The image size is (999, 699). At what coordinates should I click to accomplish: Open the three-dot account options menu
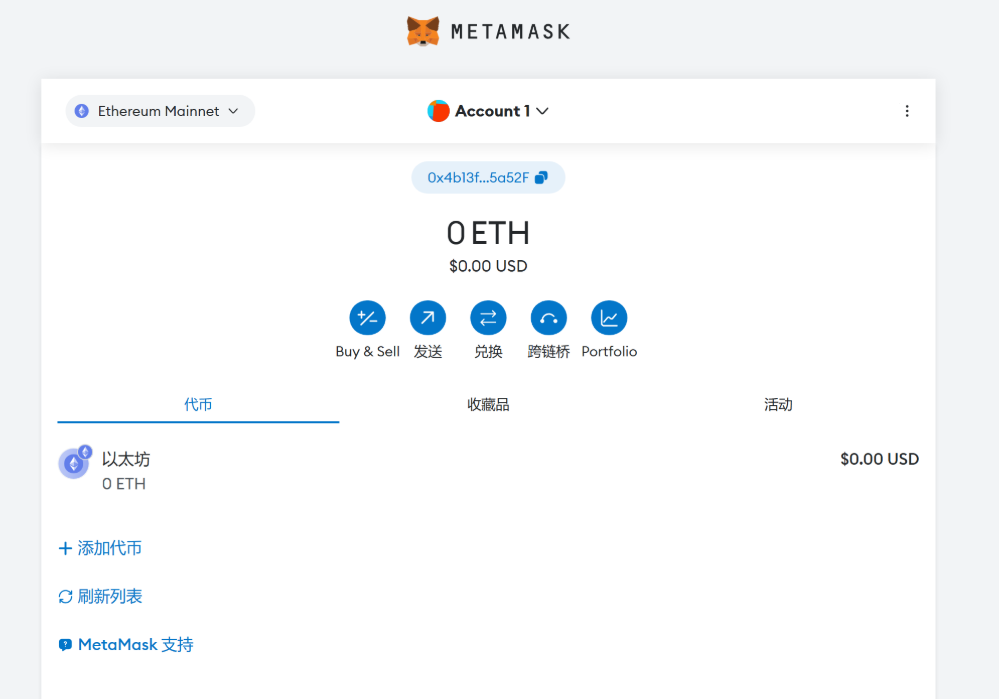(x=907, y=111)
